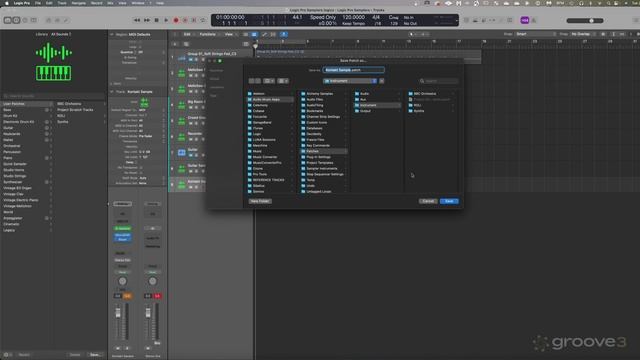Click the Revert button at Library bottom

click(24, 355)
